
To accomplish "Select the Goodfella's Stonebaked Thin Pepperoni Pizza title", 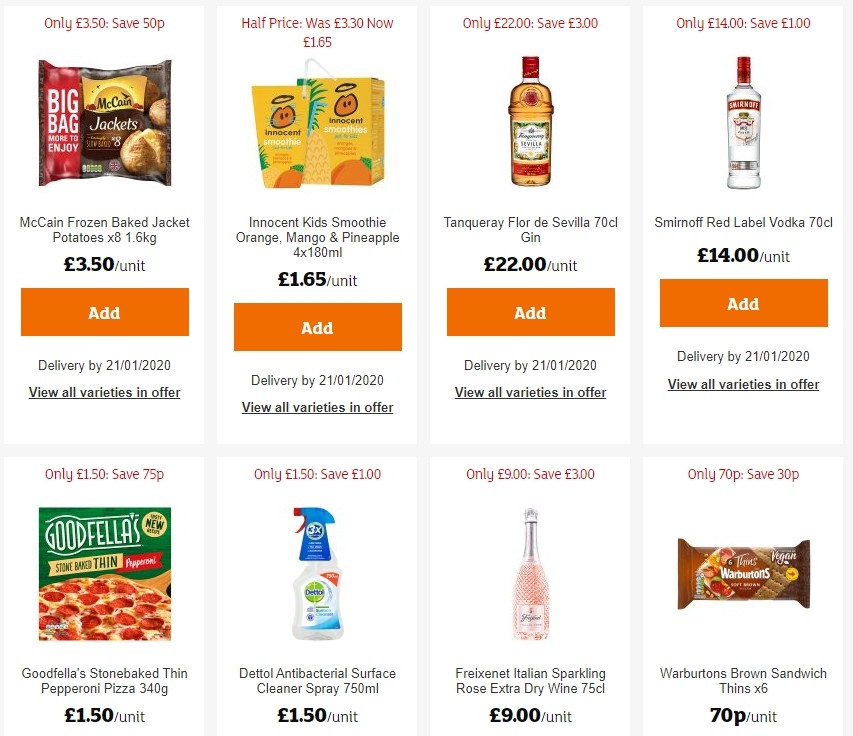I will (x=104, y=681).
